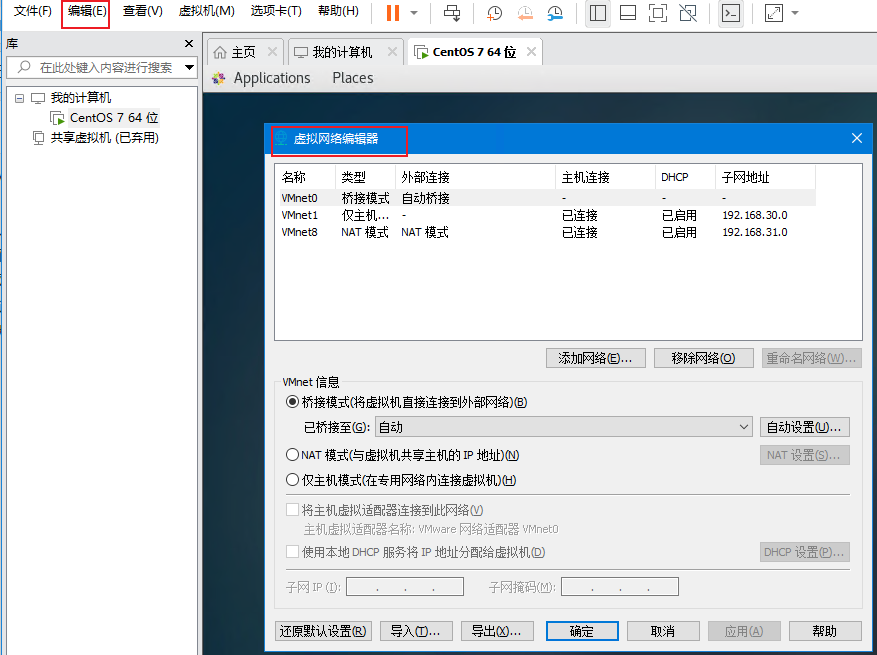Enable 使用本地 DHCP 服务 checkbox
877x655 pixels.
point(291,551)
